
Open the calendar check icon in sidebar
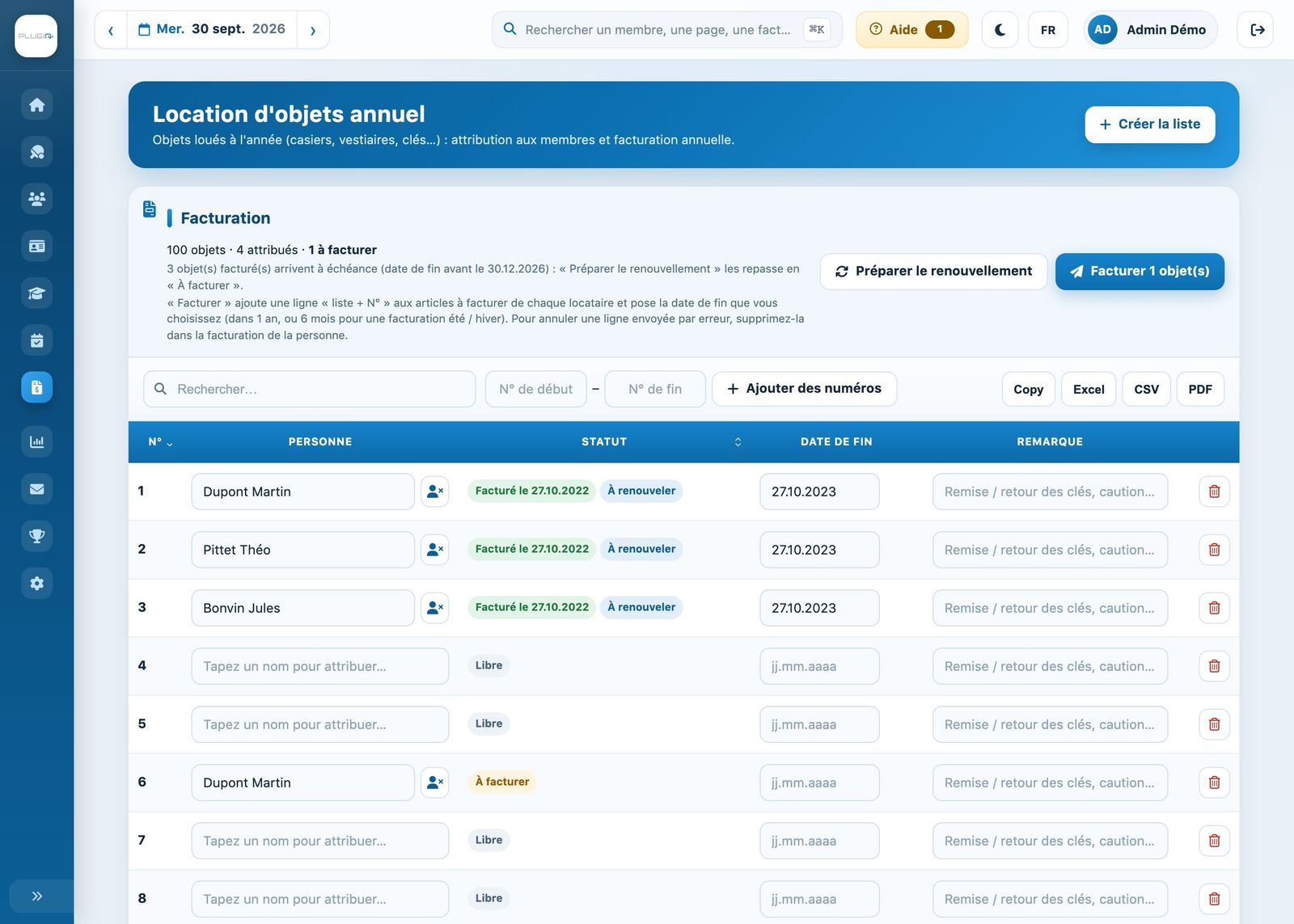coord(36,340)
